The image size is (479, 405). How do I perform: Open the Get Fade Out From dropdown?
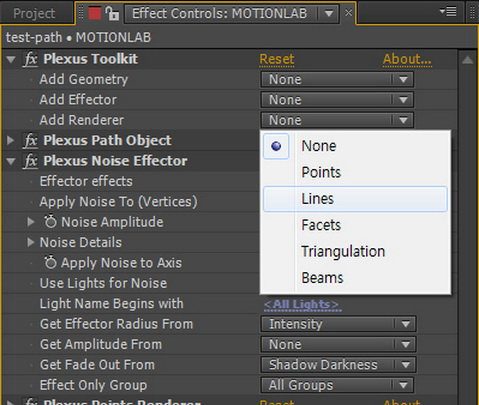coord(338,365)
